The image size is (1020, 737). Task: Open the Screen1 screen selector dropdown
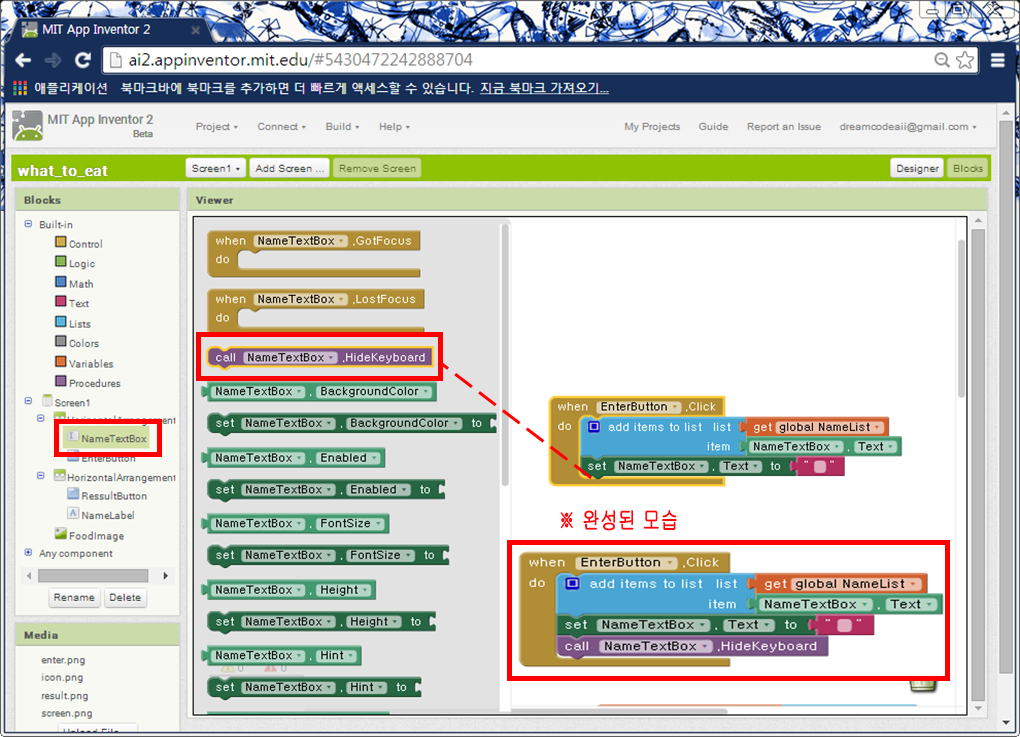coord(215,168)
